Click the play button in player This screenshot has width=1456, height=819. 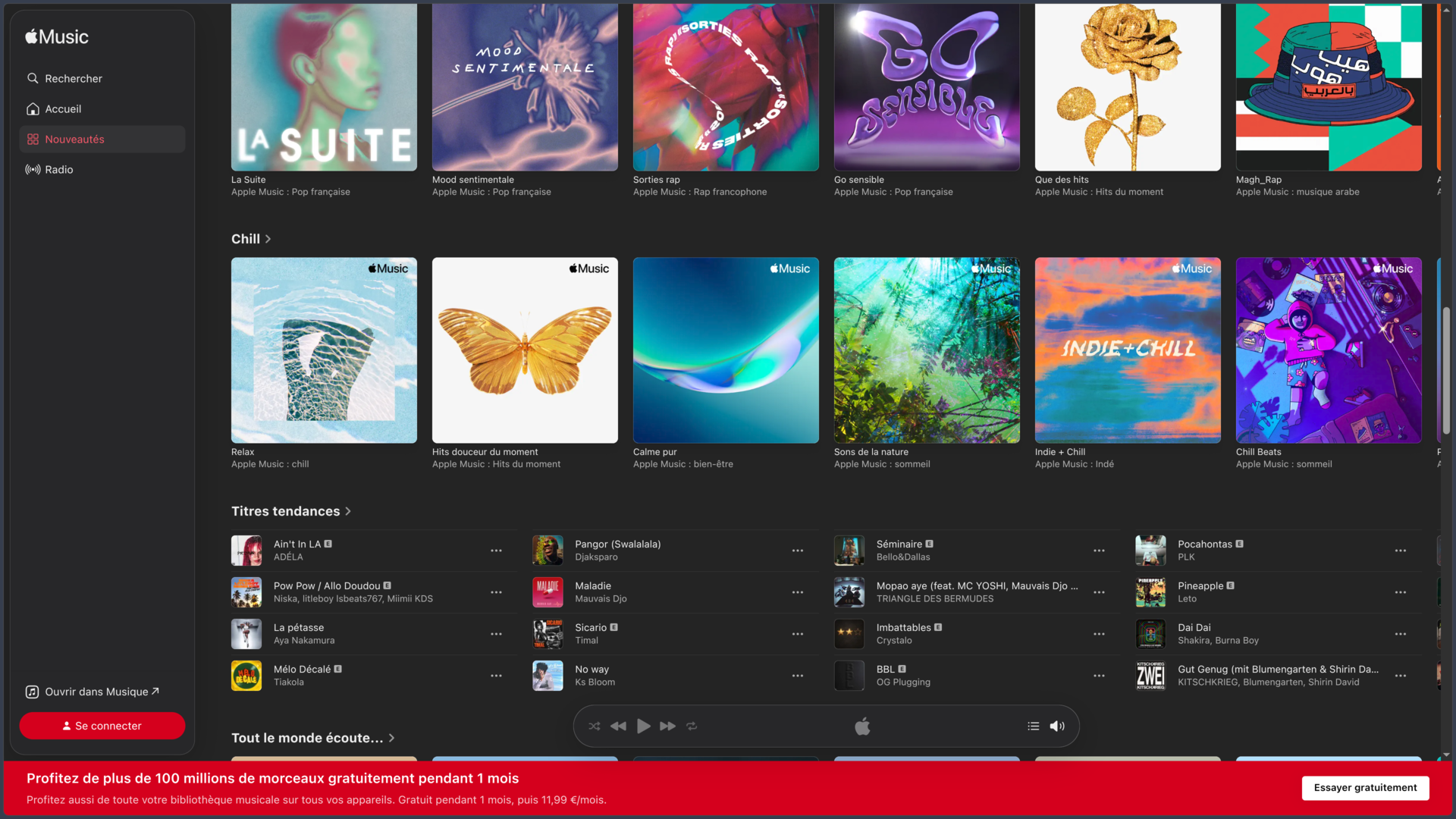(643, 726)
